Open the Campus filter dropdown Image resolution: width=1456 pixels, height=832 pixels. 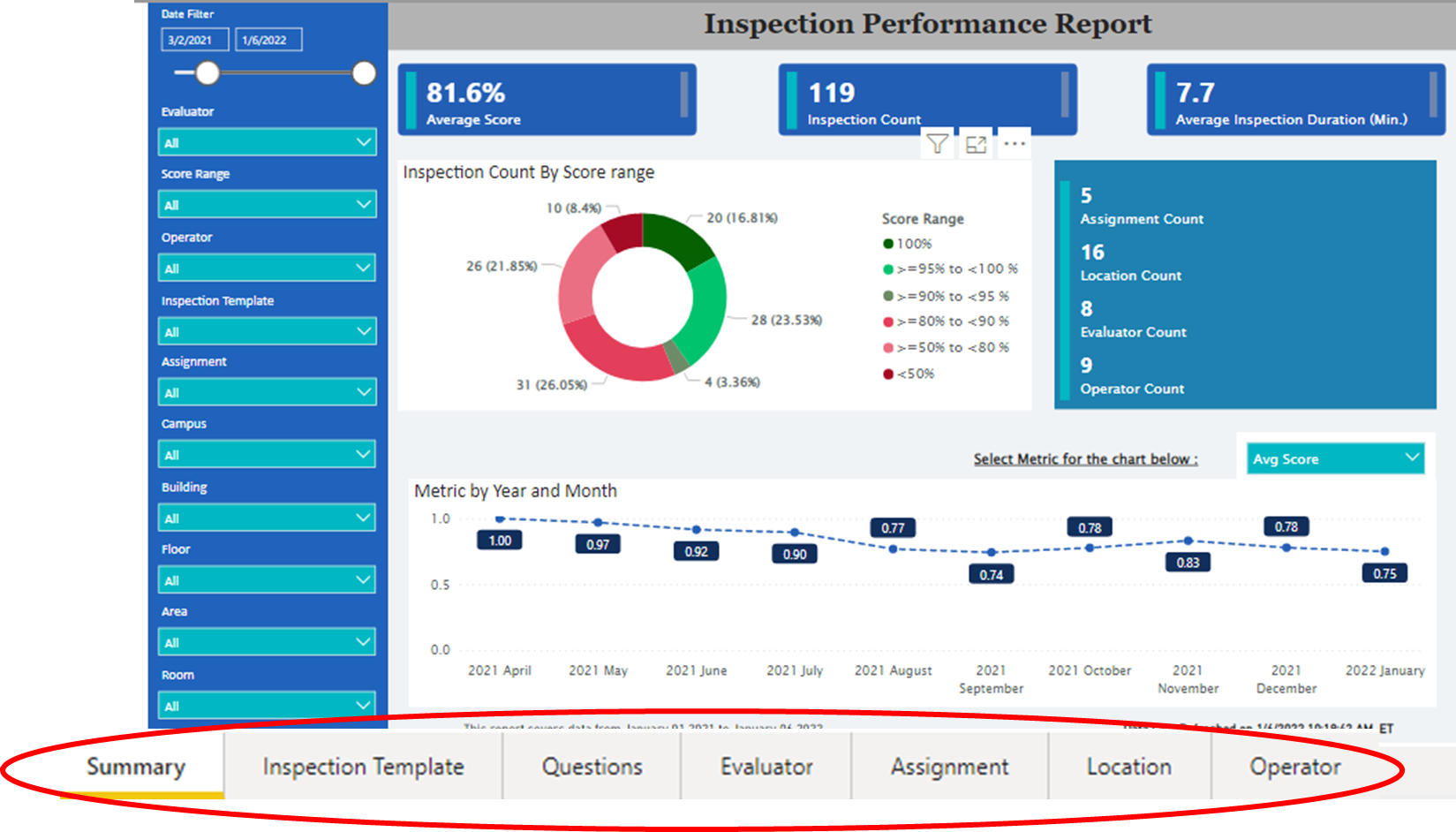[267, 453]
